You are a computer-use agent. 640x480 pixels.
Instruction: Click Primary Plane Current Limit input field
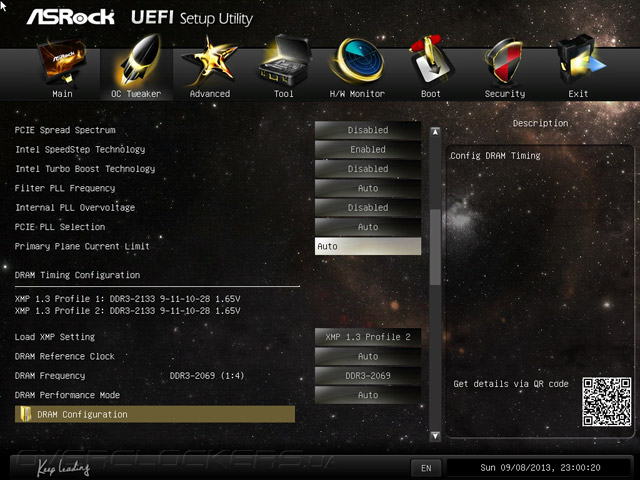[368, 246]
